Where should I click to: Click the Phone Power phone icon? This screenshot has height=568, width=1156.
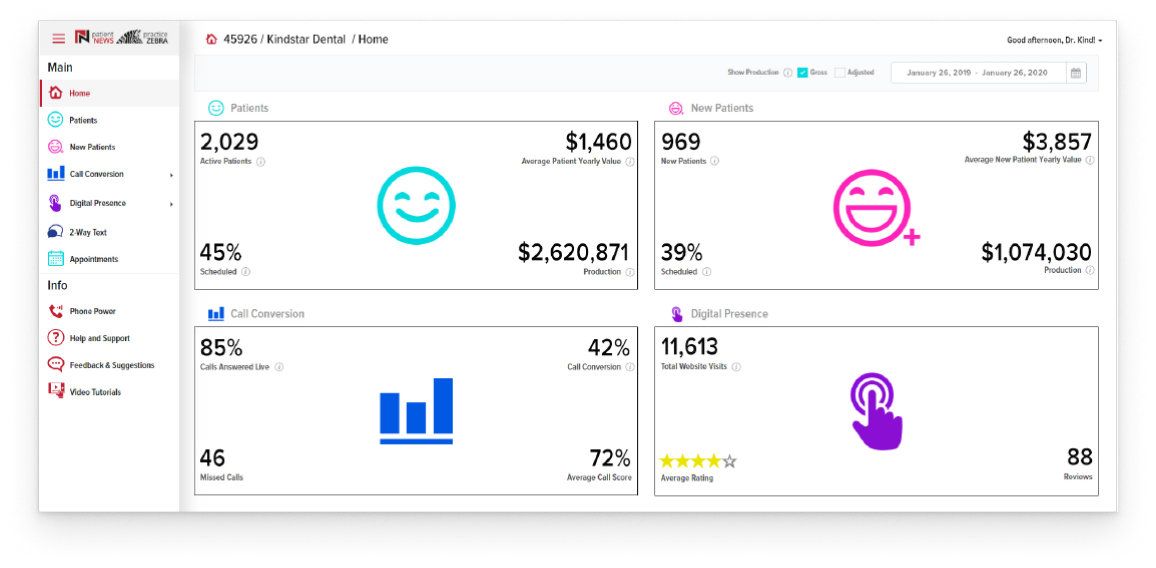[55, 311]
